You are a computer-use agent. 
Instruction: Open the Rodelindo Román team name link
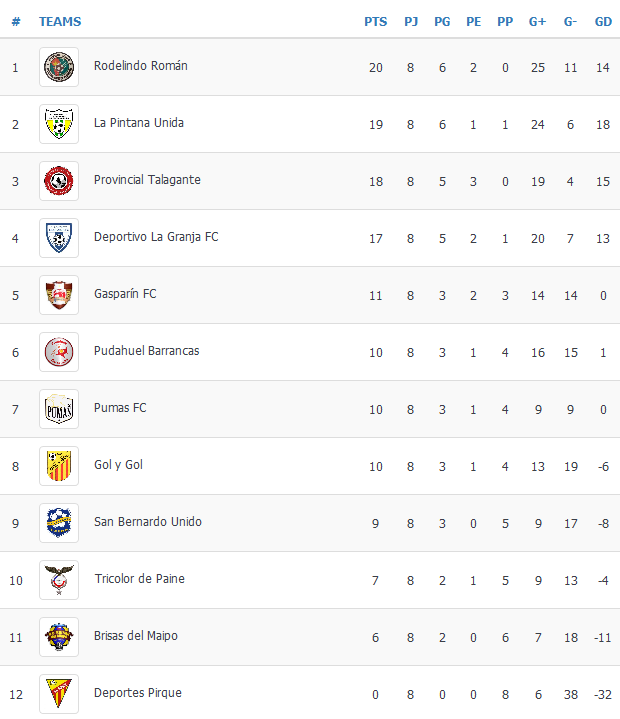(141, 66)
